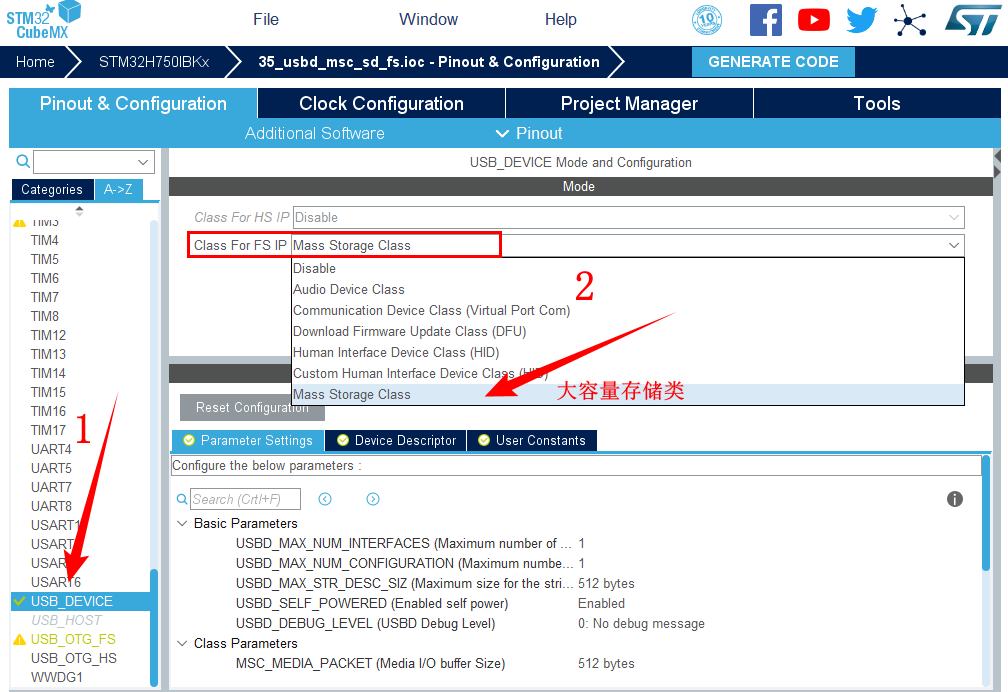Viewport: 1008px width, 692px height.
Task: Go to next search result arrow
Action: pos(373,499)
